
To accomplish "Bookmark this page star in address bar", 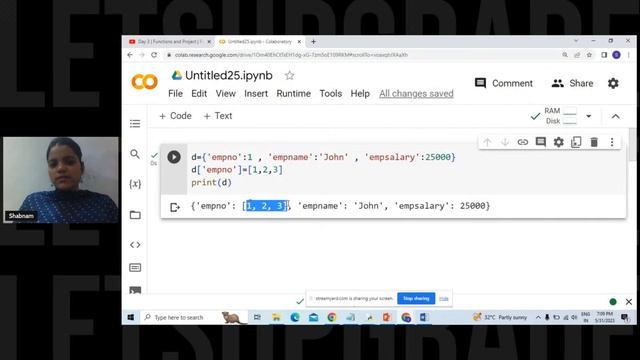I will 589,55.
